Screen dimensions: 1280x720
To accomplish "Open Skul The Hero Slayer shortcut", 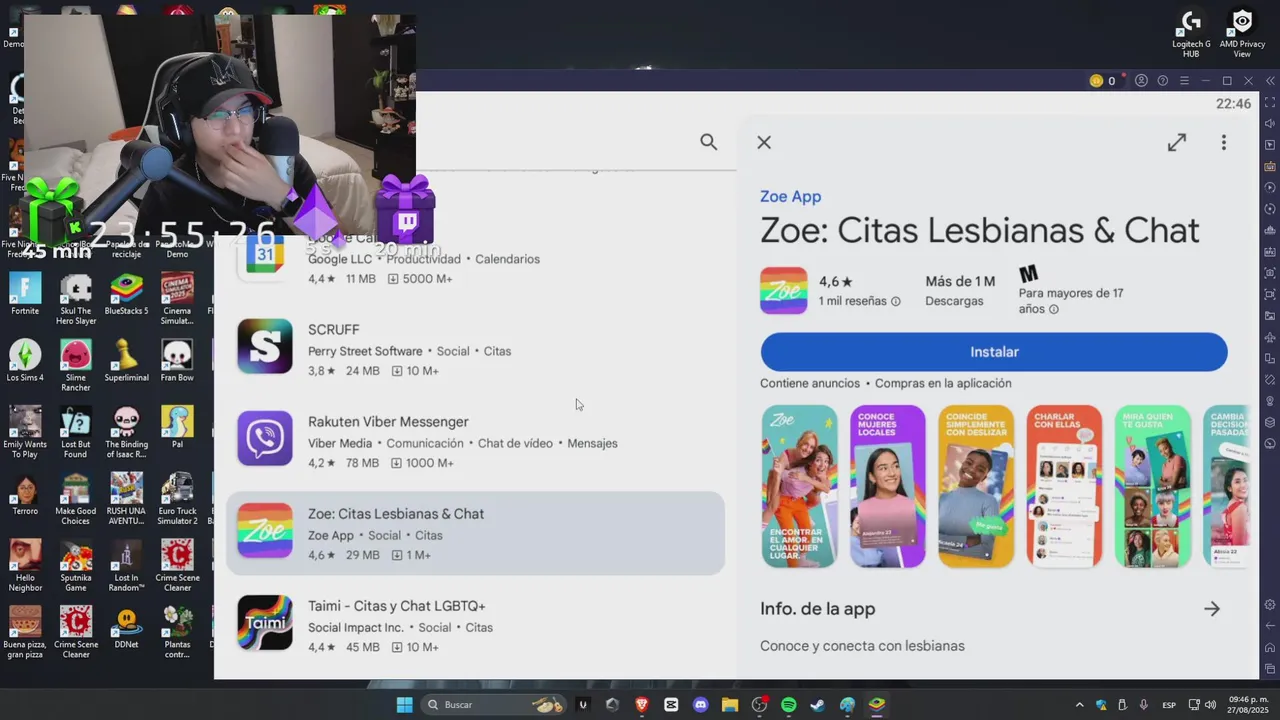I will [76, 299].
